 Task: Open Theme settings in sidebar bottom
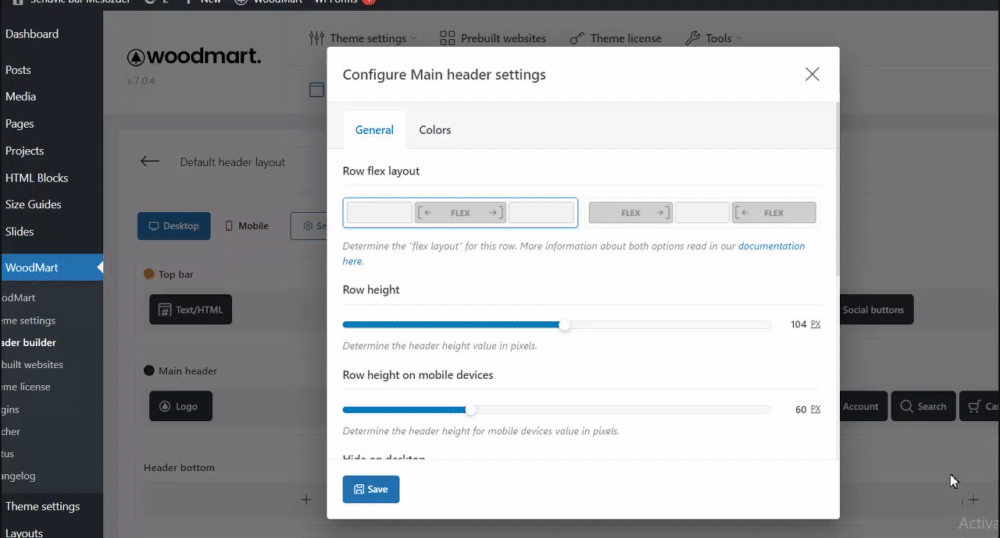click(x=43, y=506)
